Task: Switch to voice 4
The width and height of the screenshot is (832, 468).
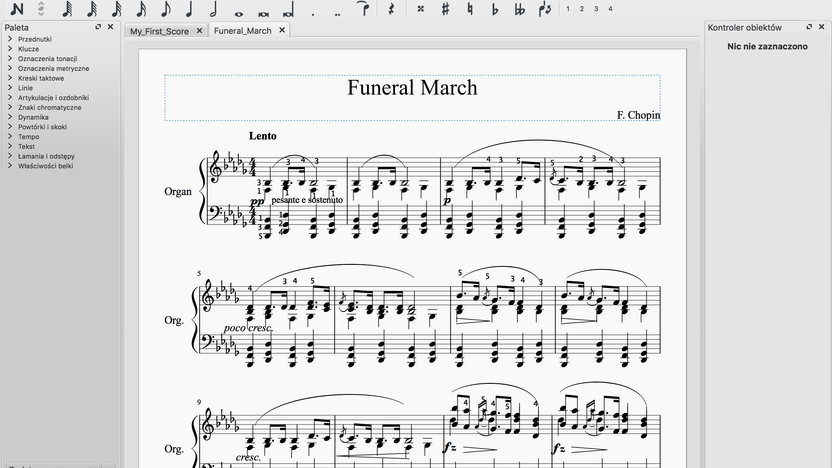Action: (610, 8)
